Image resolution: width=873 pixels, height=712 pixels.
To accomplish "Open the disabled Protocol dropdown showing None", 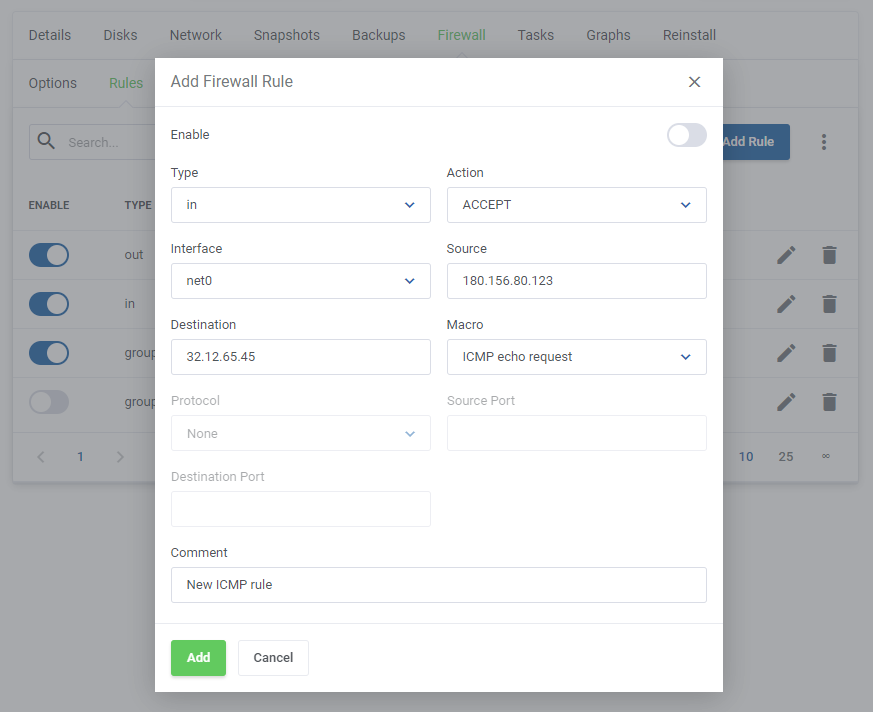I will click(x=301, y=433).
